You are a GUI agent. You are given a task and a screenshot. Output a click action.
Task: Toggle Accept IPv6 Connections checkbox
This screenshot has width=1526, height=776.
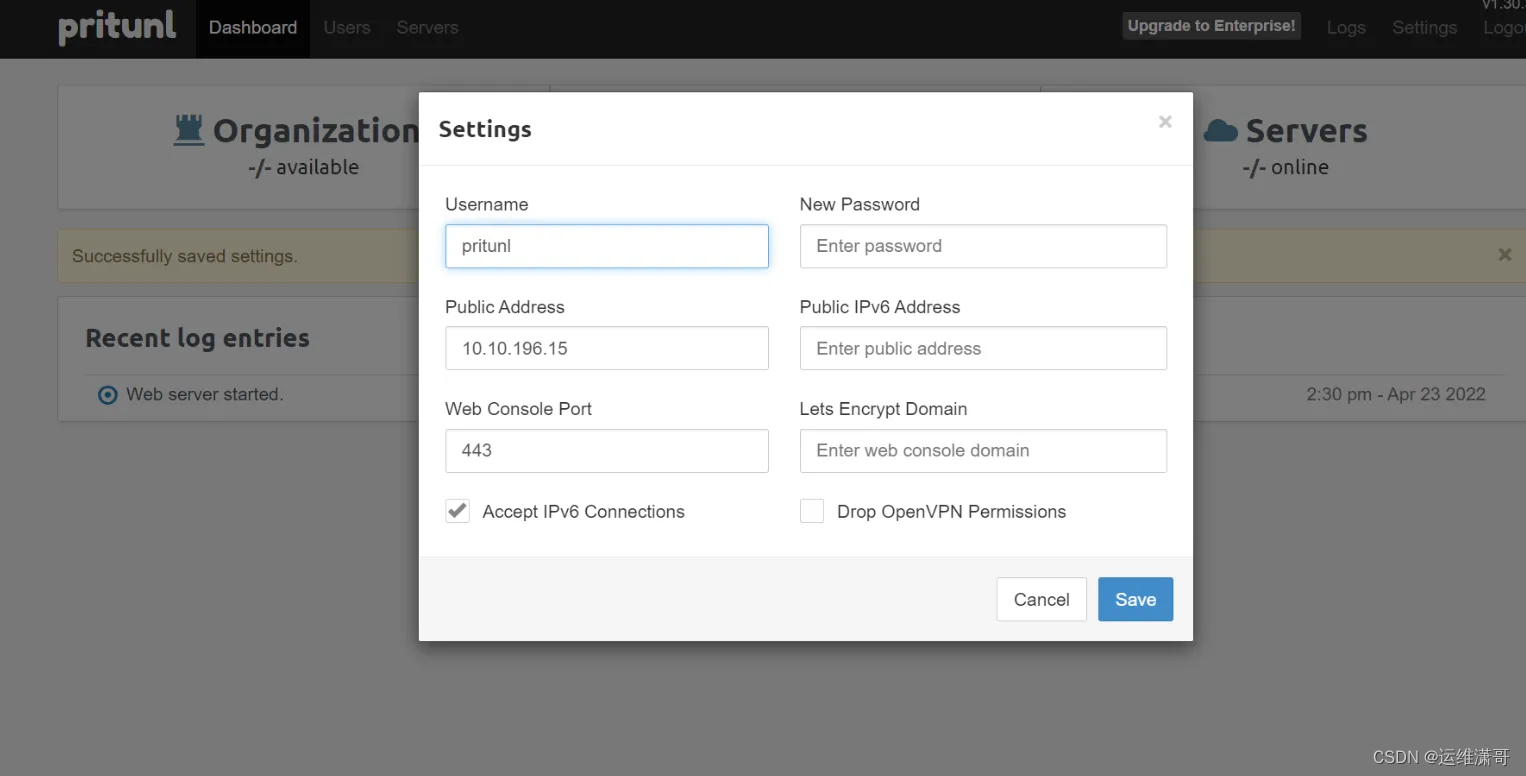tap(457, 511)
